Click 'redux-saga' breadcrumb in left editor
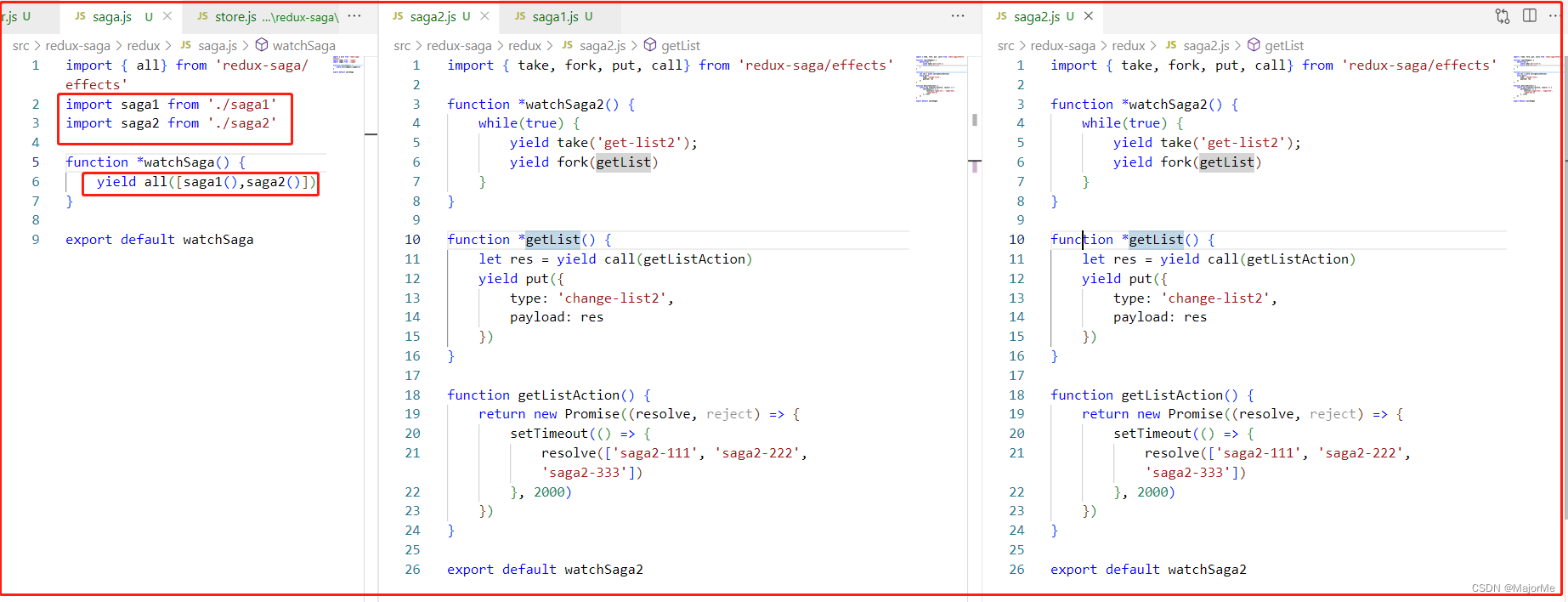 click(x=78, y=46)
